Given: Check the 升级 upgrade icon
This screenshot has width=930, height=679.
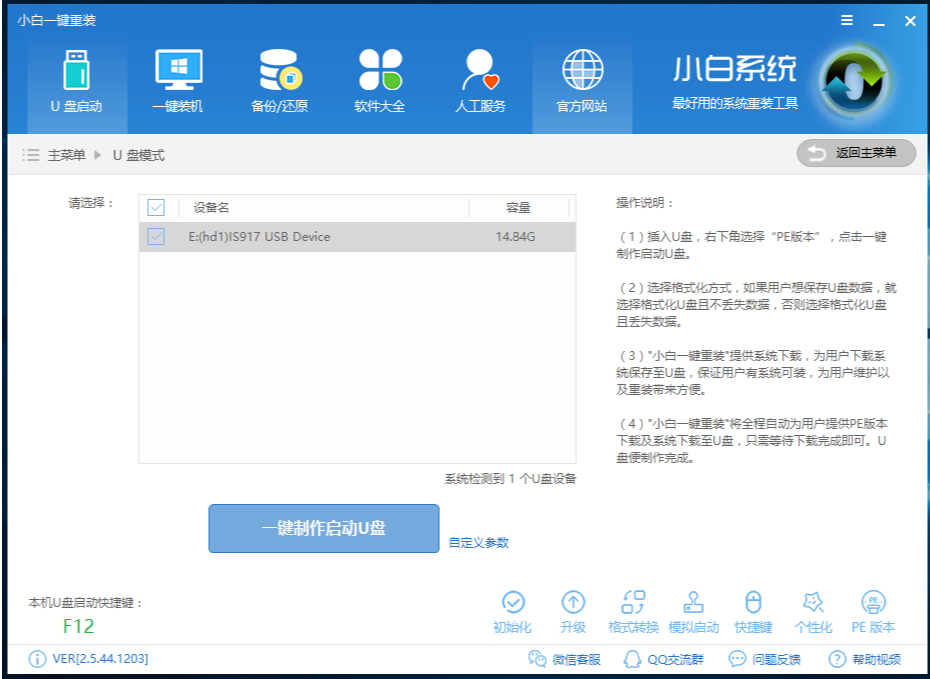Looking at the screenshot, I should [x=573, y=611].
